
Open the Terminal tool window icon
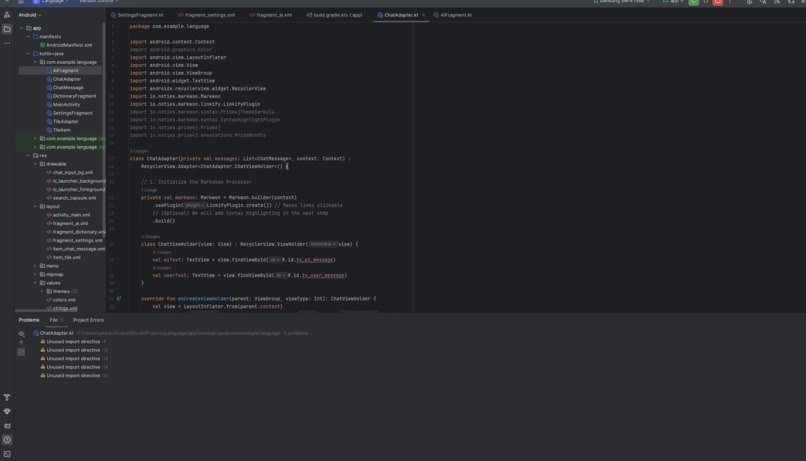point(7,454)
